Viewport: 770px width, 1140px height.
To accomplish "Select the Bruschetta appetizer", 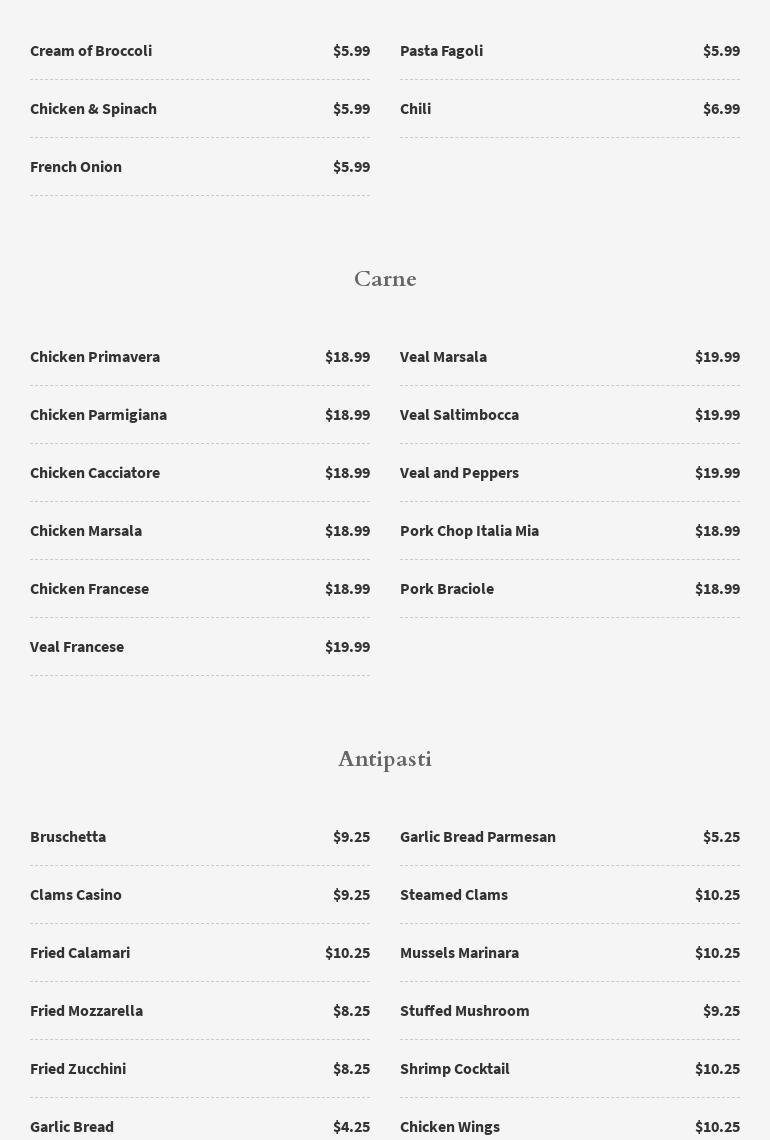I will pos(68,837).
